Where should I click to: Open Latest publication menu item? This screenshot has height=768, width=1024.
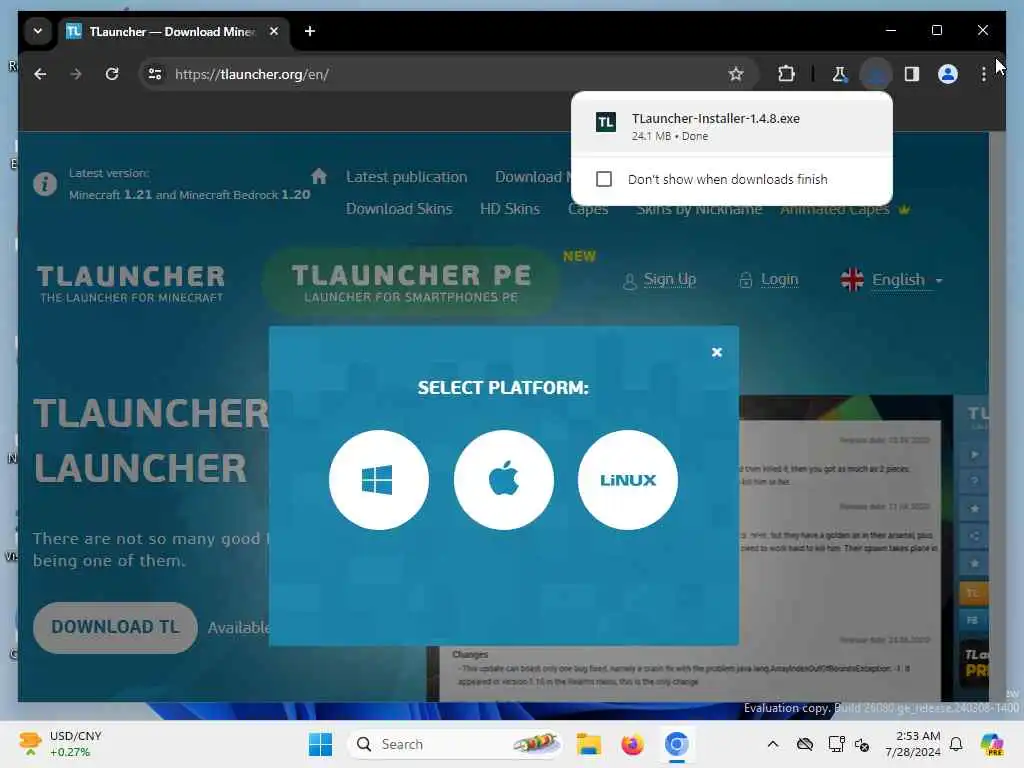(x=406, y=177)
